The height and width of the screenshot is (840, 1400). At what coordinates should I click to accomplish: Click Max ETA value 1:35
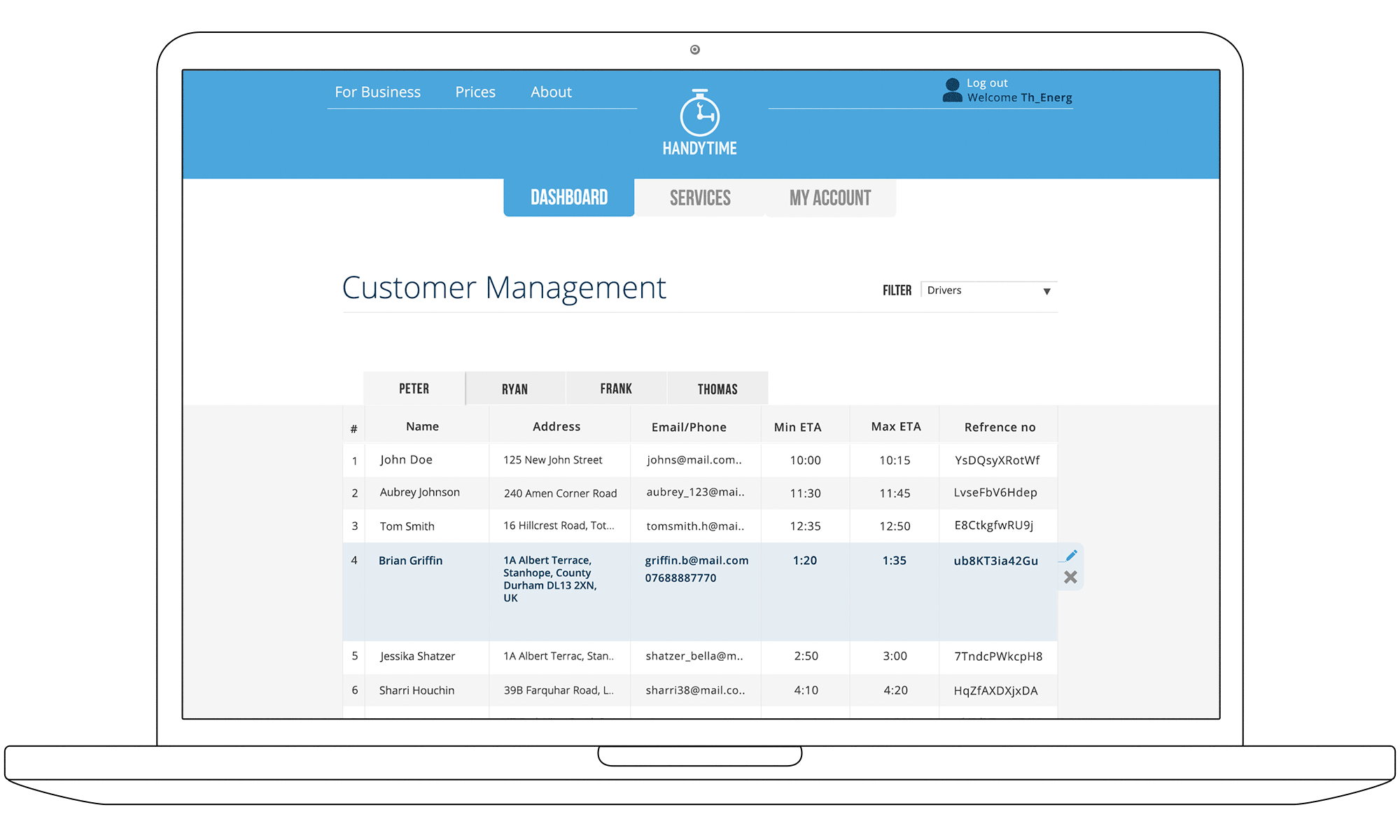click(x=894, y=561)
